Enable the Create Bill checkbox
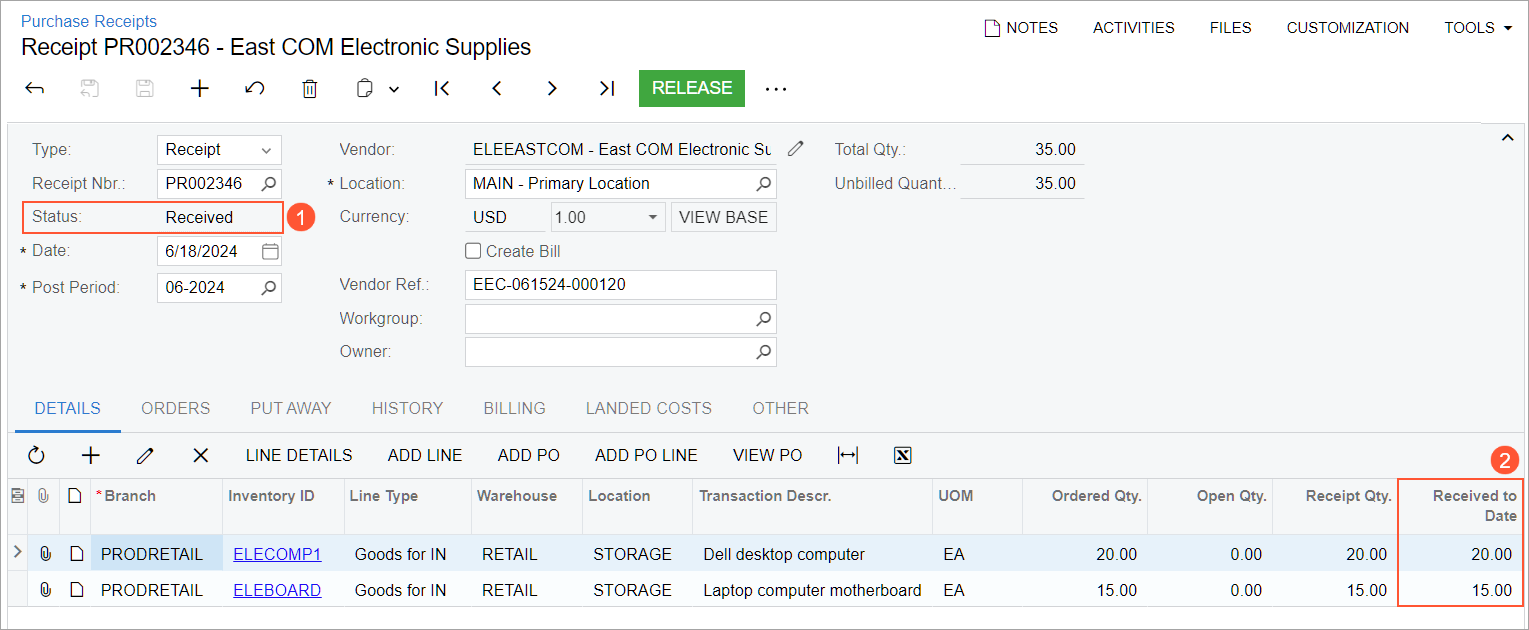This screenshot has height=630, width=1529. coord(474,251)
